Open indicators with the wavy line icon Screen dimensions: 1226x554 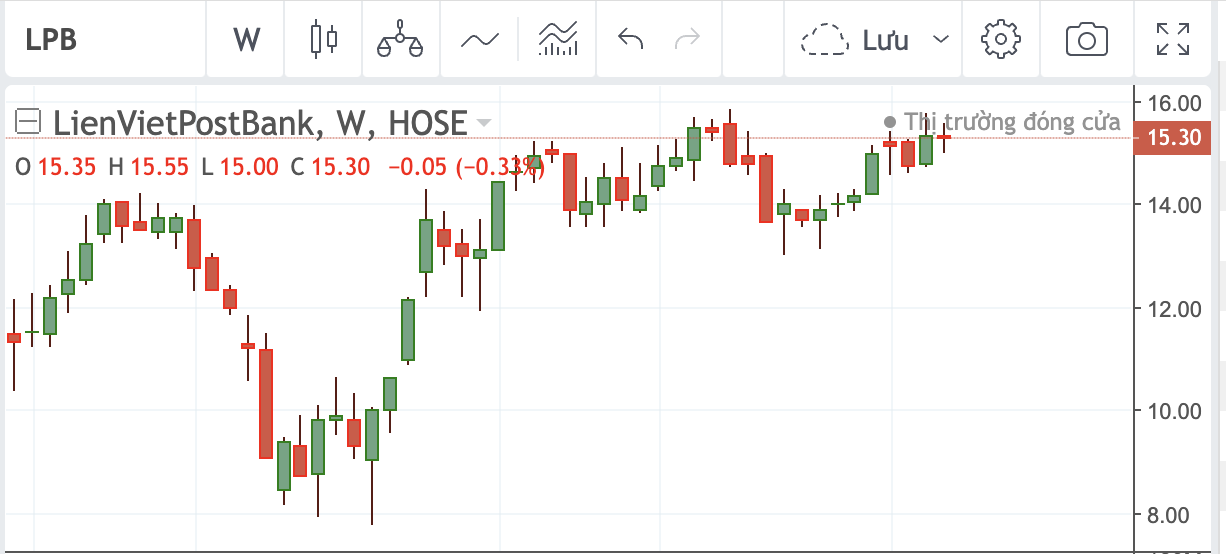pyautogui.click(x=479, y=40)
